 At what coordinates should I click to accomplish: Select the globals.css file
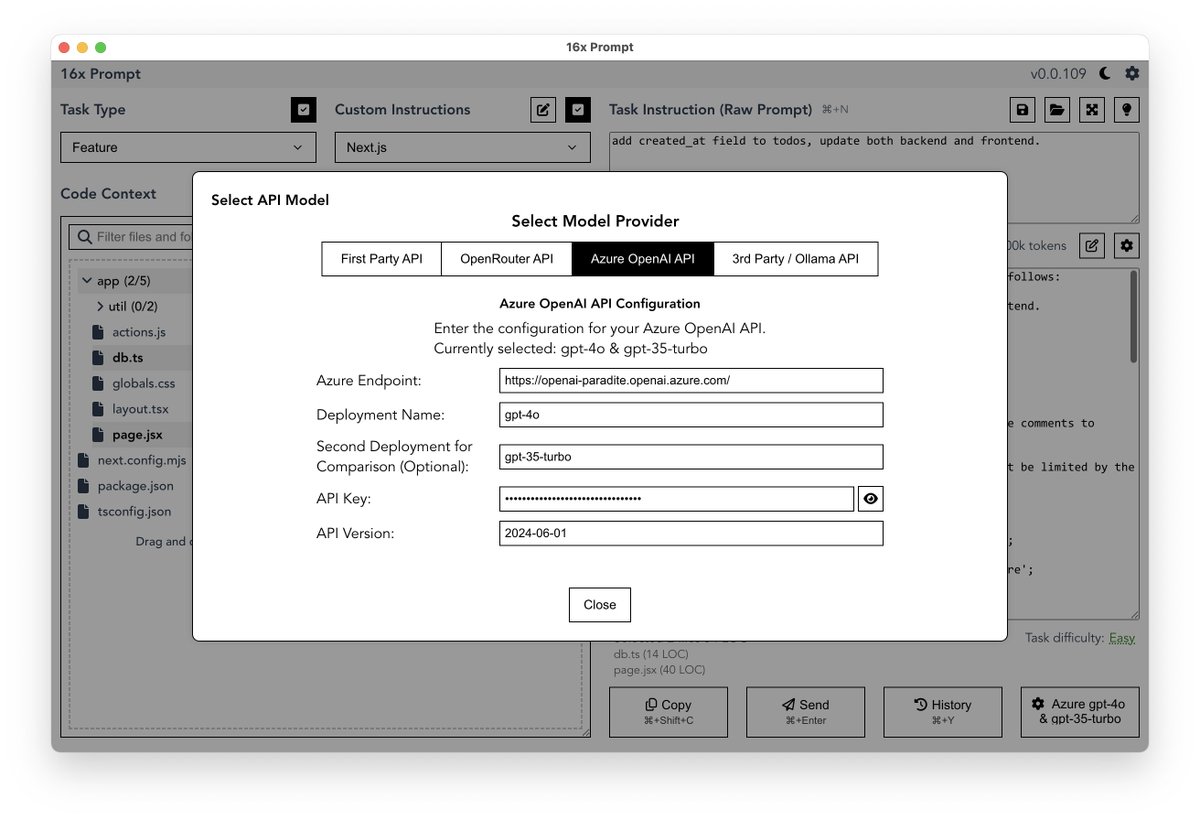[144, 383]
